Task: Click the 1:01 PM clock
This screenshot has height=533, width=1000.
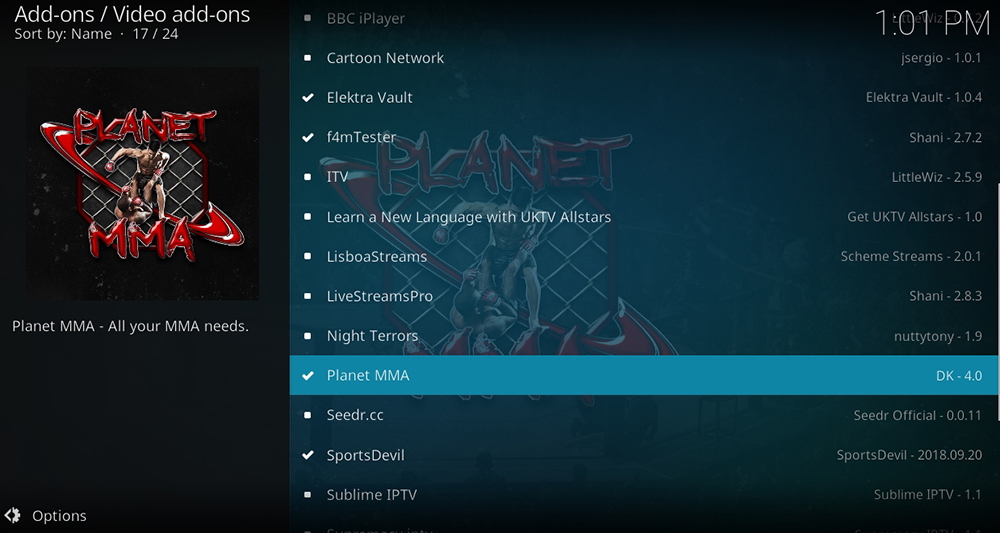Action: tap(932, 24)
